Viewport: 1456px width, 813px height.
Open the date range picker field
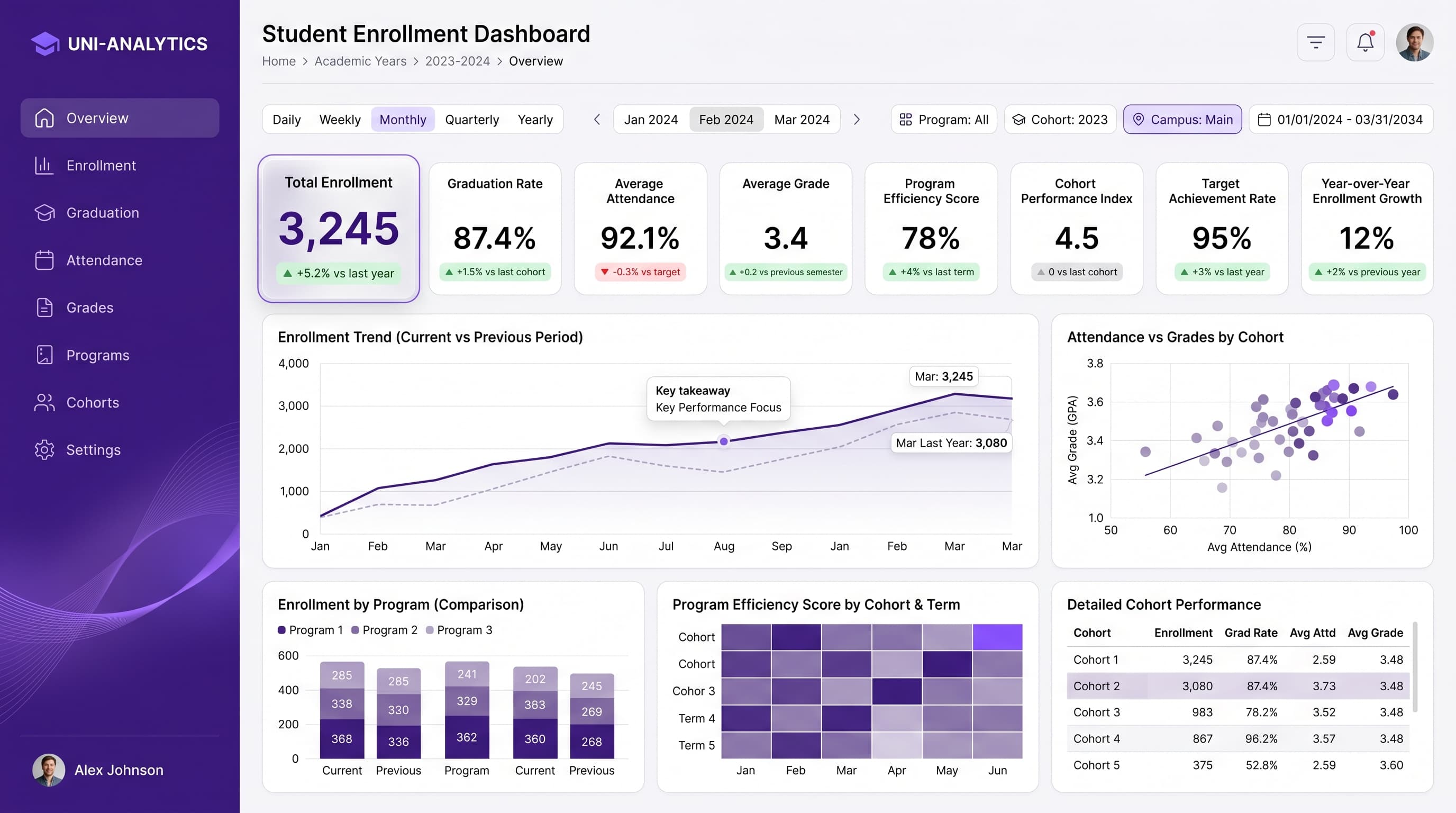tap(1341, 120)
